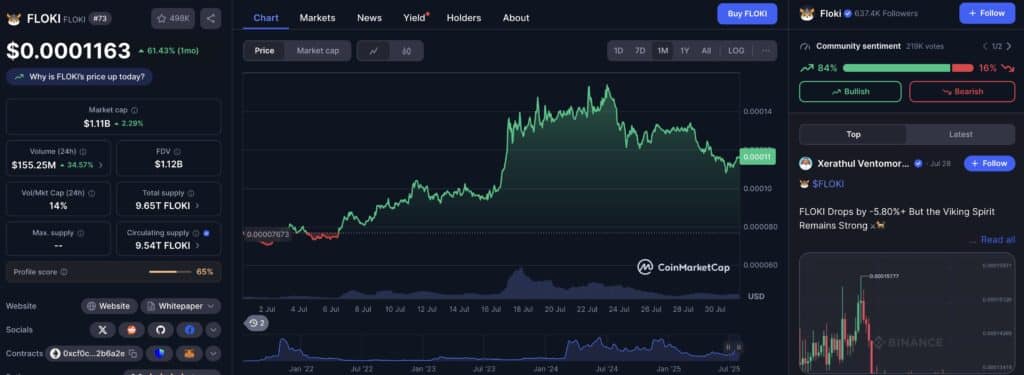Screen dimensions: 1024x375
Task: Expand Total supply details arrow
Action: (197, 206)
